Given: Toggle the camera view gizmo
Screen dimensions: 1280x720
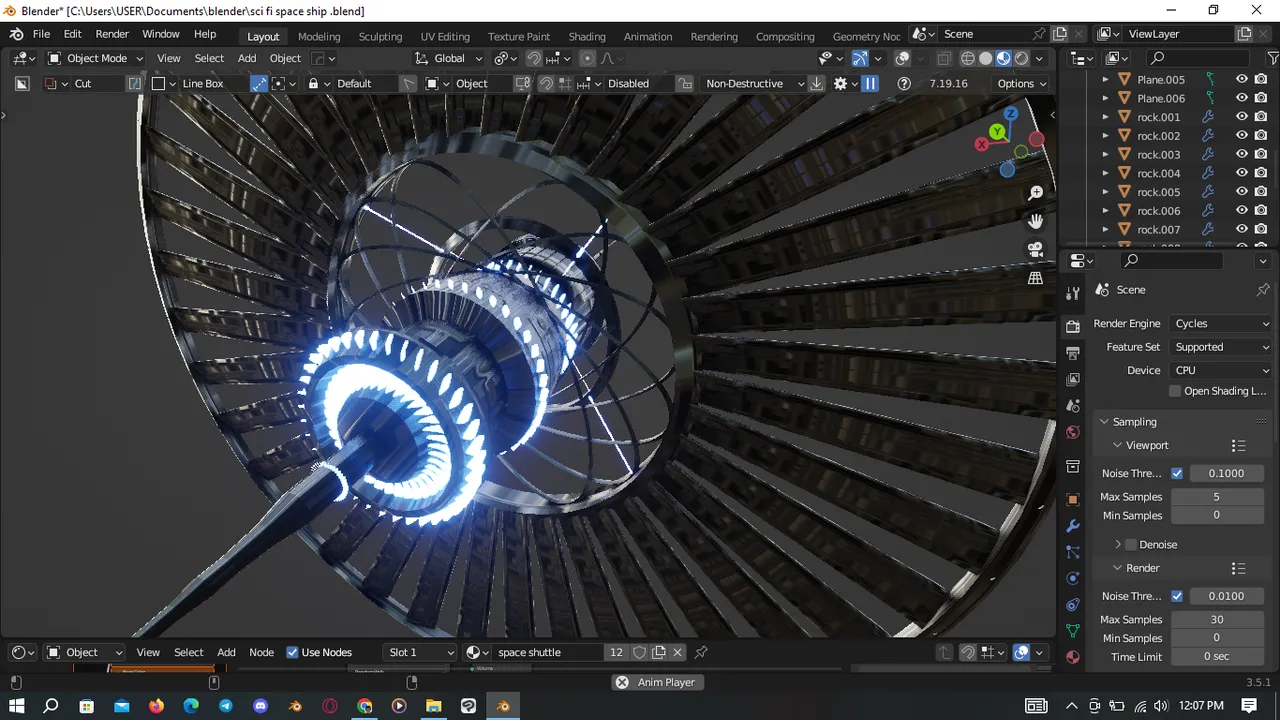Looking at the screenshot, I should point(1035,249).
